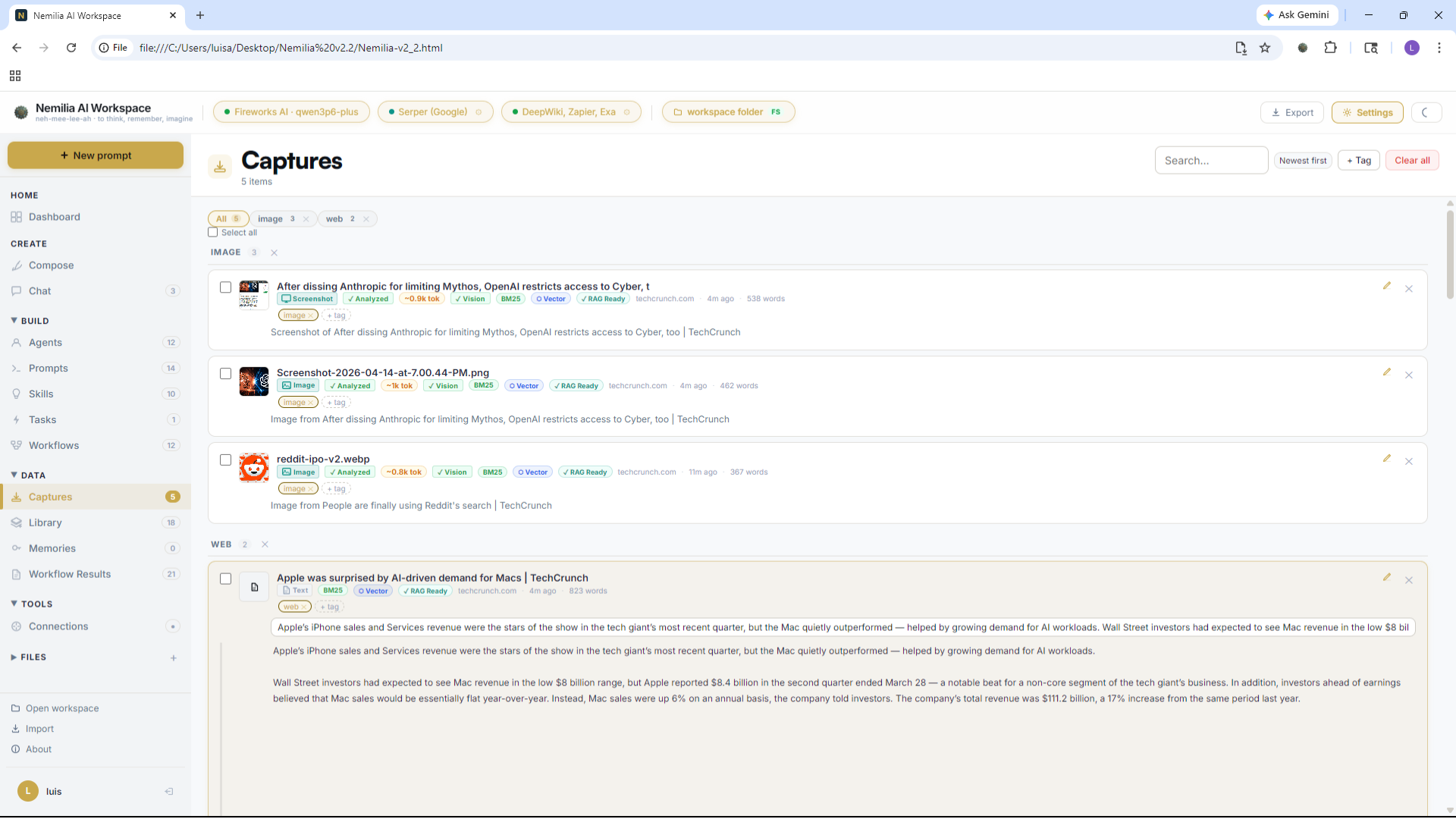Click the + Tag button
The height and width of the screenshot is (819, 1456).
[1359, 161]
